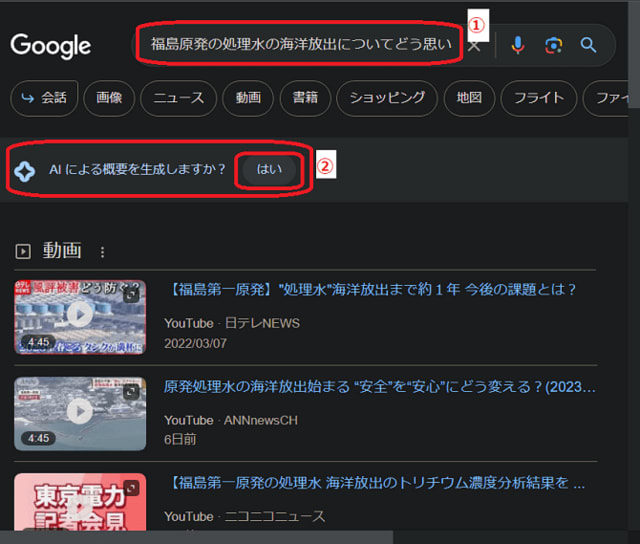Open the three-dot menu next to 動画
Image resolution: width=640 pixels, height=544 pixels.
pos(101,252)
